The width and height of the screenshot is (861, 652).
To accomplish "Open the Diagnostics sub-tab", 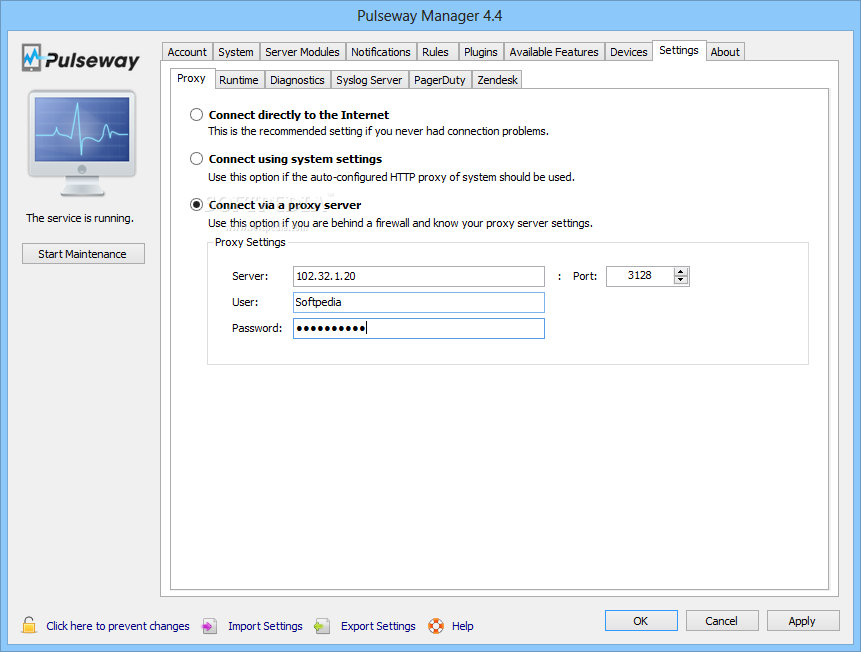I will [298, 80].
